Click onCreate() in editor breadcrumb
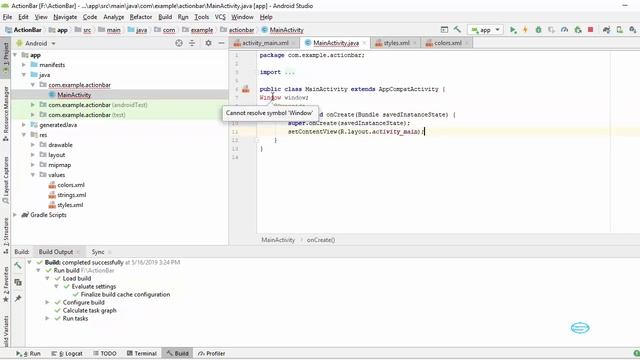 pyautogui.click(x=321, y=240)
